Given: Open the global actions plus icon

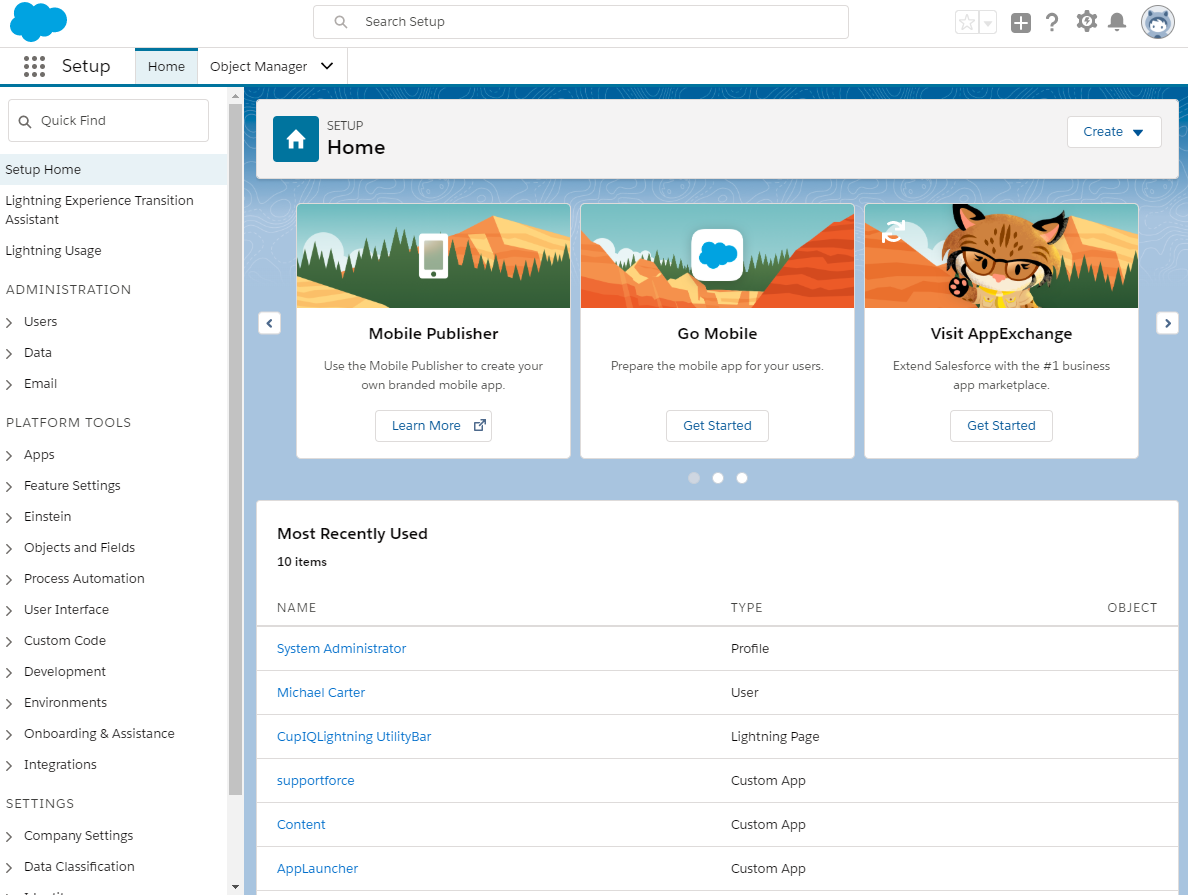Looking at the screenshot, I should click(1021, 23).
